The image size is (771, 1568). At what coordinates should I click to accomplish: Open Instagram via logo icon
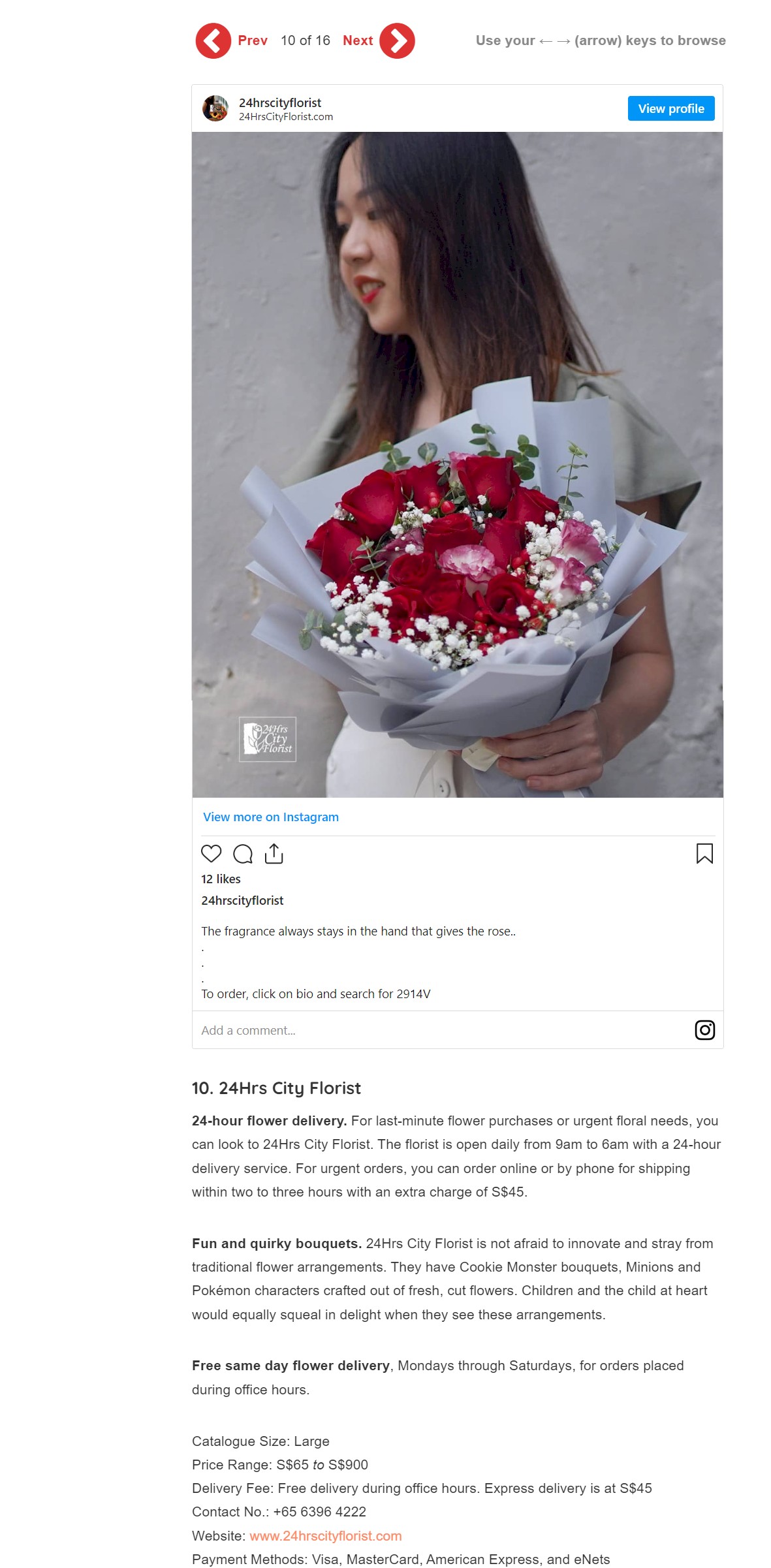(704, 1029)
